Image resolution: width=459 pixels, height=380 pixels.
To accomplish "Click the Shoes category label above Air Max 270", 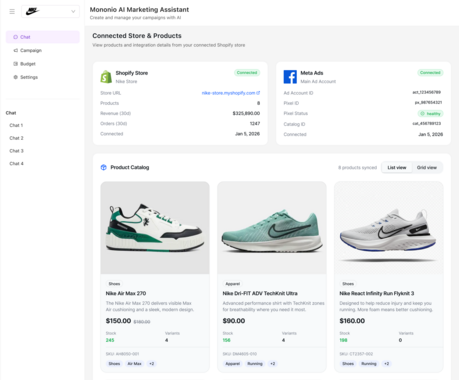I will pyautogui.click(x=114, y=284).
